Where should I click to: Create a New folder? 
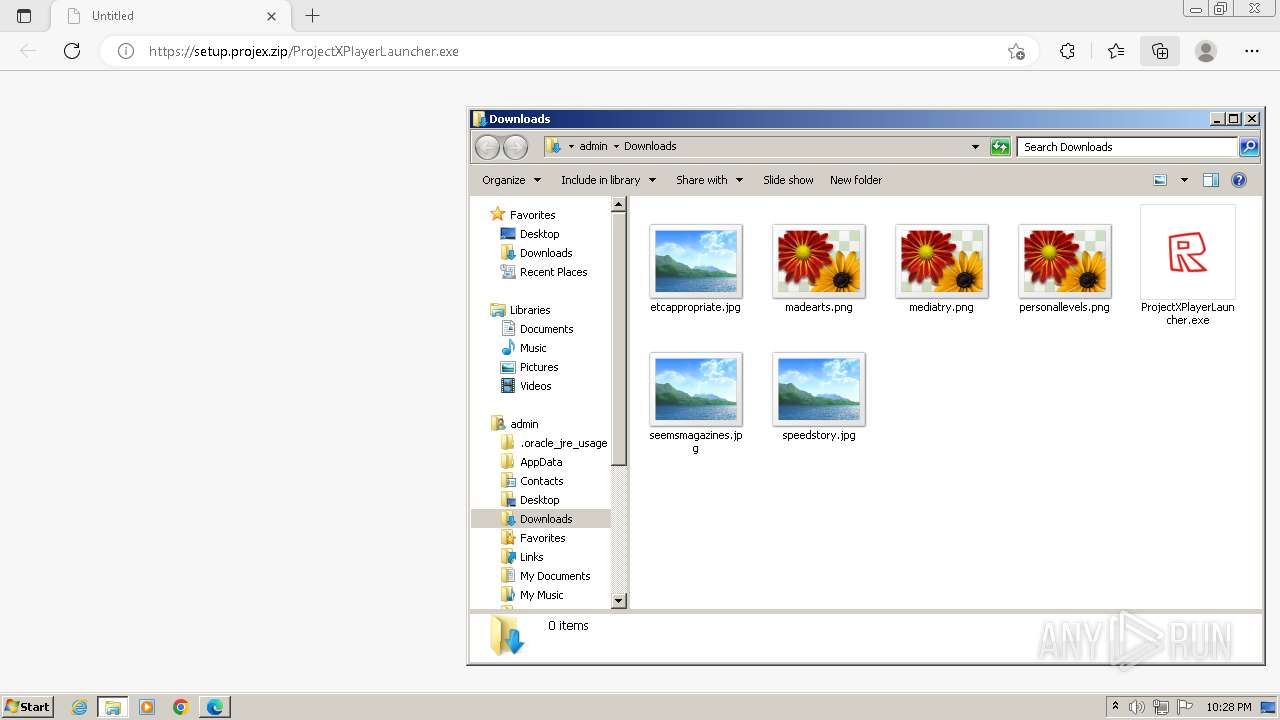(856, 180)
